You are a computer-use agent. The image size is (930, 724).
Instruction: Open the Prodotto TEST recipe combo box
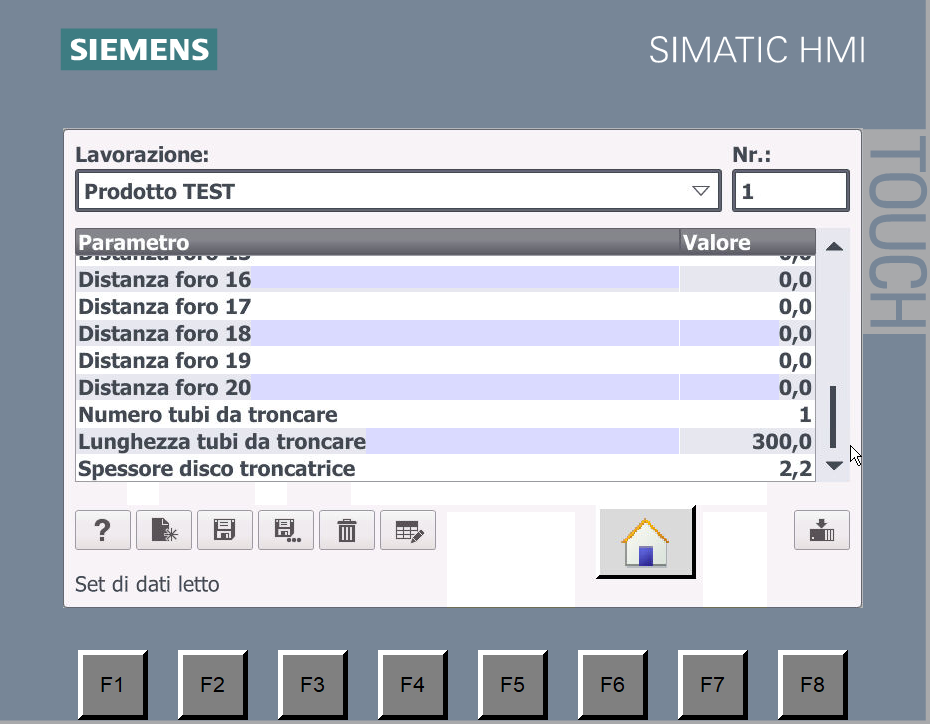pyautogui.click(x=399, y=191)
